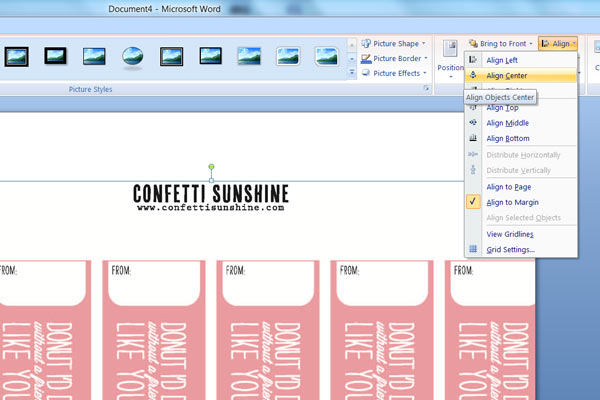This screenshot has height=400, width=600.
Task: Click the Align Middle icon
Action: click(x=473, y=122)
